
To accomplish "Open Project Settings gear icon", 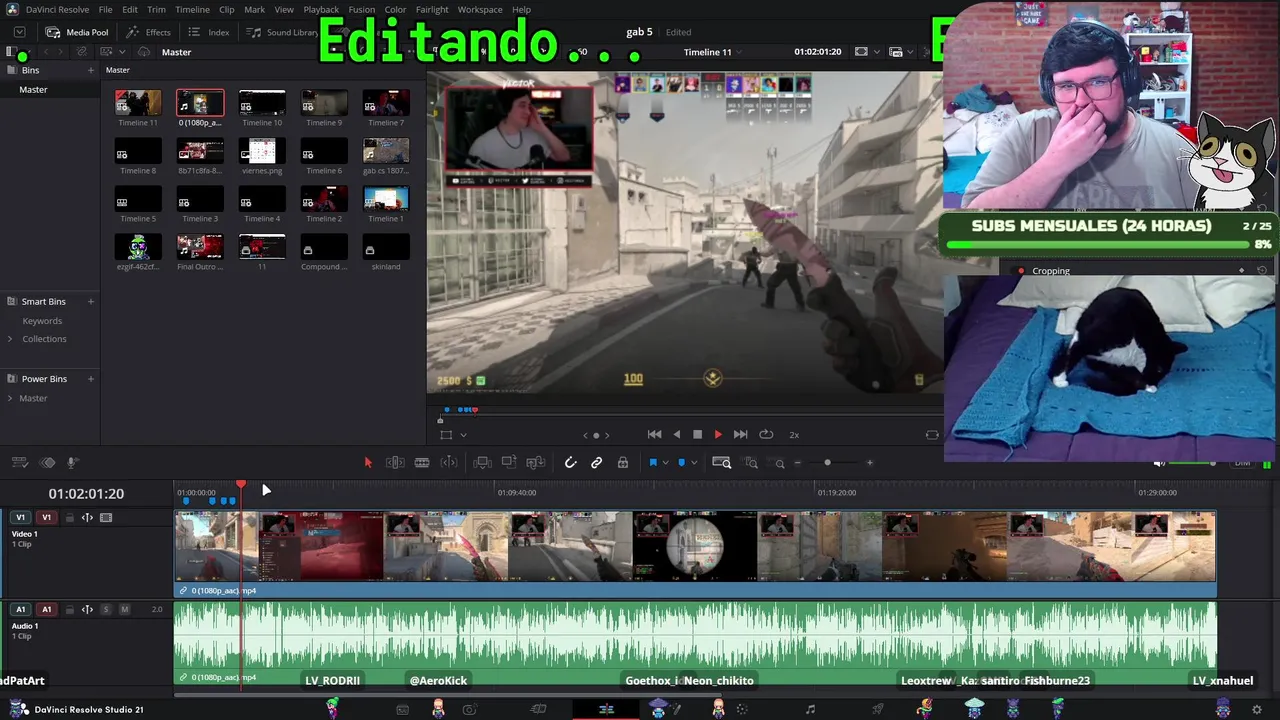I will (1257, 710).
